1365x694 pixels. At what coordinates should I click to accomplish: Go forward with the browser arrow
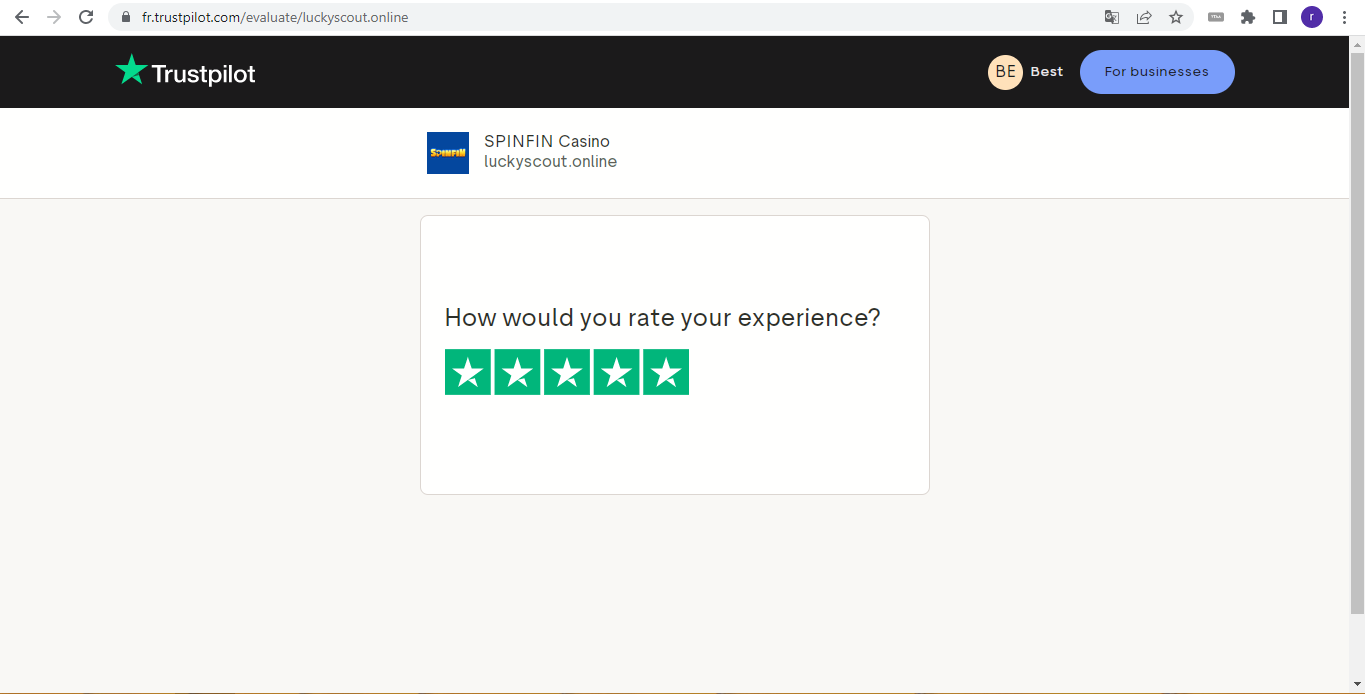tap(54, 17)
